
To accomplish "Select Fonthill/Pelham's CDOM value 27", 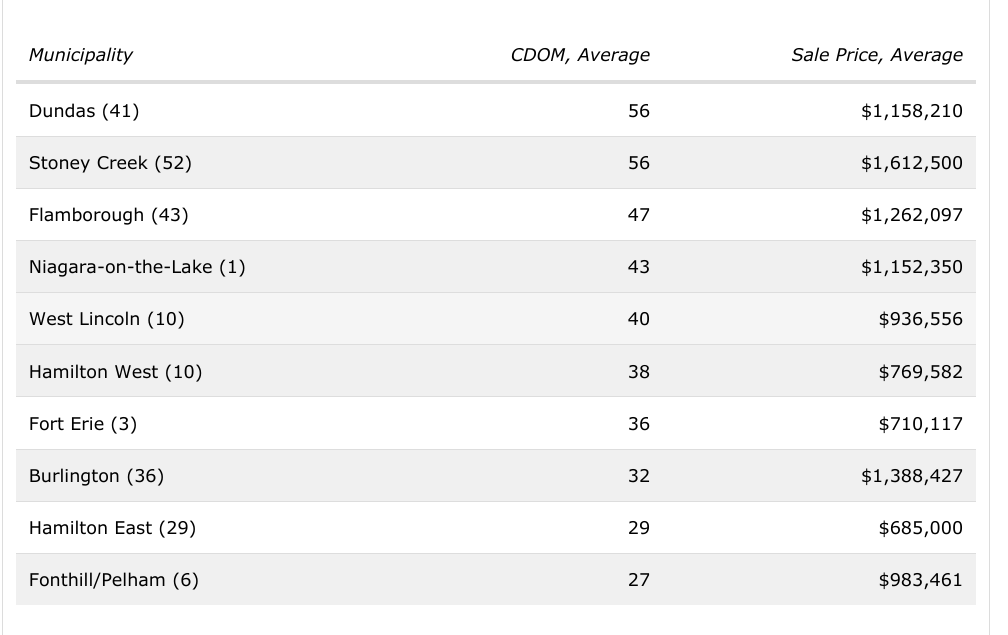I will (638, 580).
